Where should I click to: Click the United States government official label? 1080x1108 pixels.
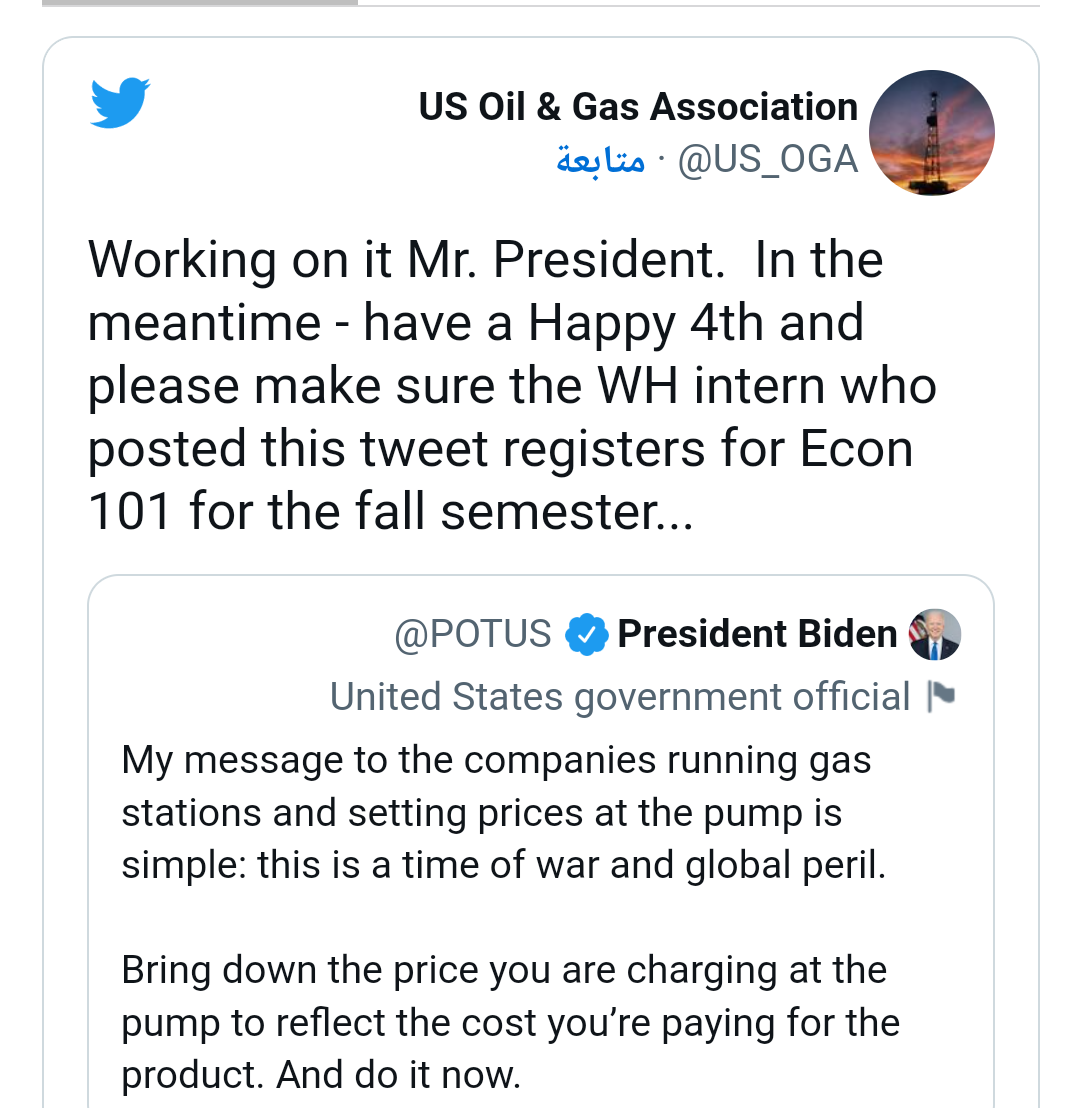click(x=620, y=697)
